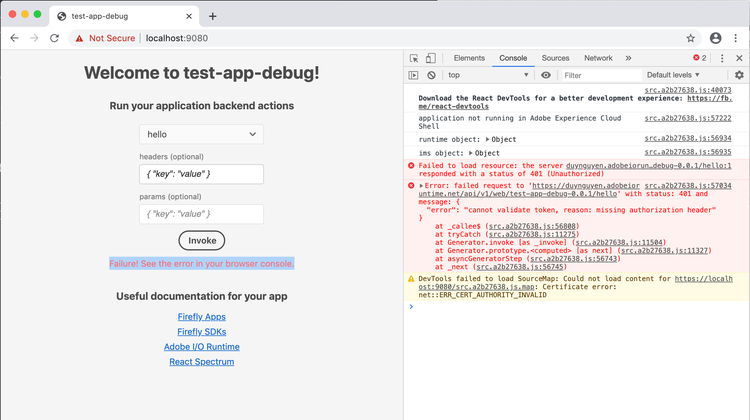Click the inspect element picker icon
Viewport: 750px width, 420px height.
(x=414, y=59)
